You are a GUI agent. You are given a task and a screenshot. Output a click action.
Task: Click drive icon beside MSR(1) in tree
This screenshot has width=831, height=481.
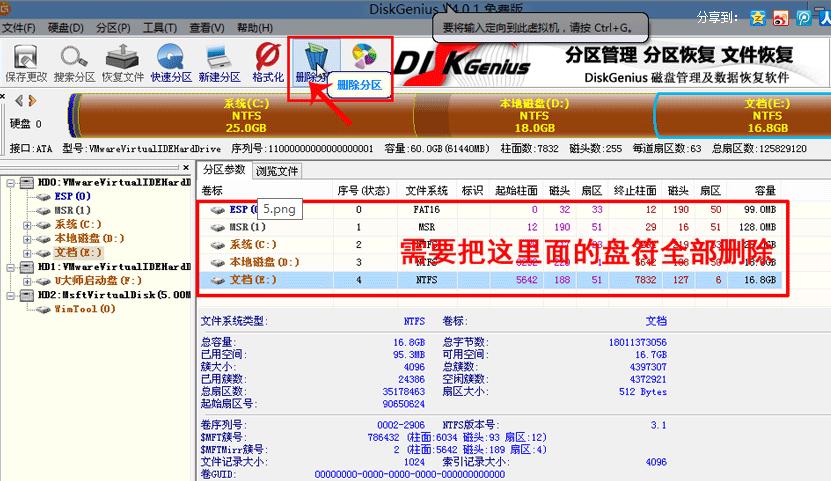pos(43,211)
